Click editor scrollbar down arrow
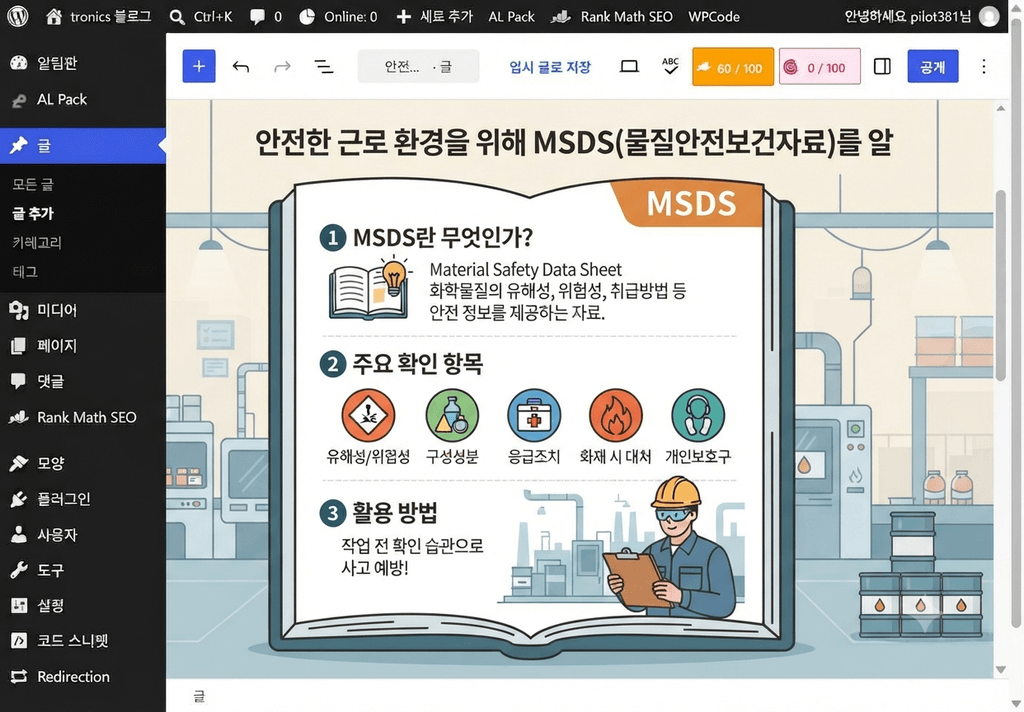 [1000, 670]
